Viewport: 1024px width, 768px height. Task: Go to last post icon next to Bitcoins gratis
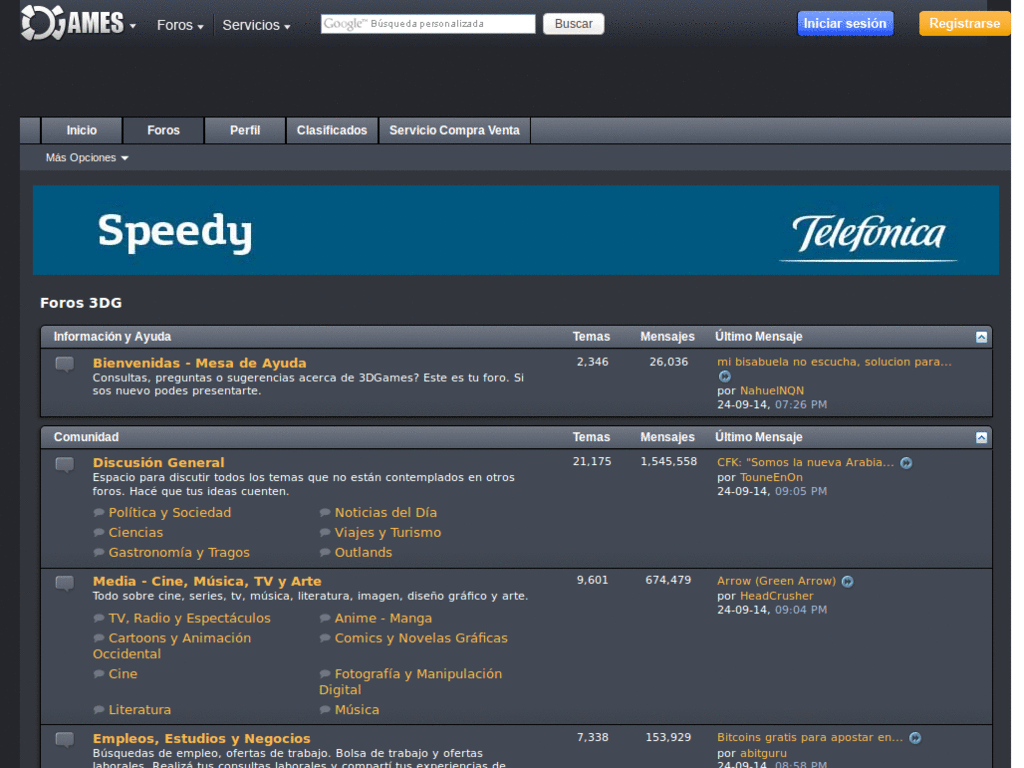(x=916, y=738)
